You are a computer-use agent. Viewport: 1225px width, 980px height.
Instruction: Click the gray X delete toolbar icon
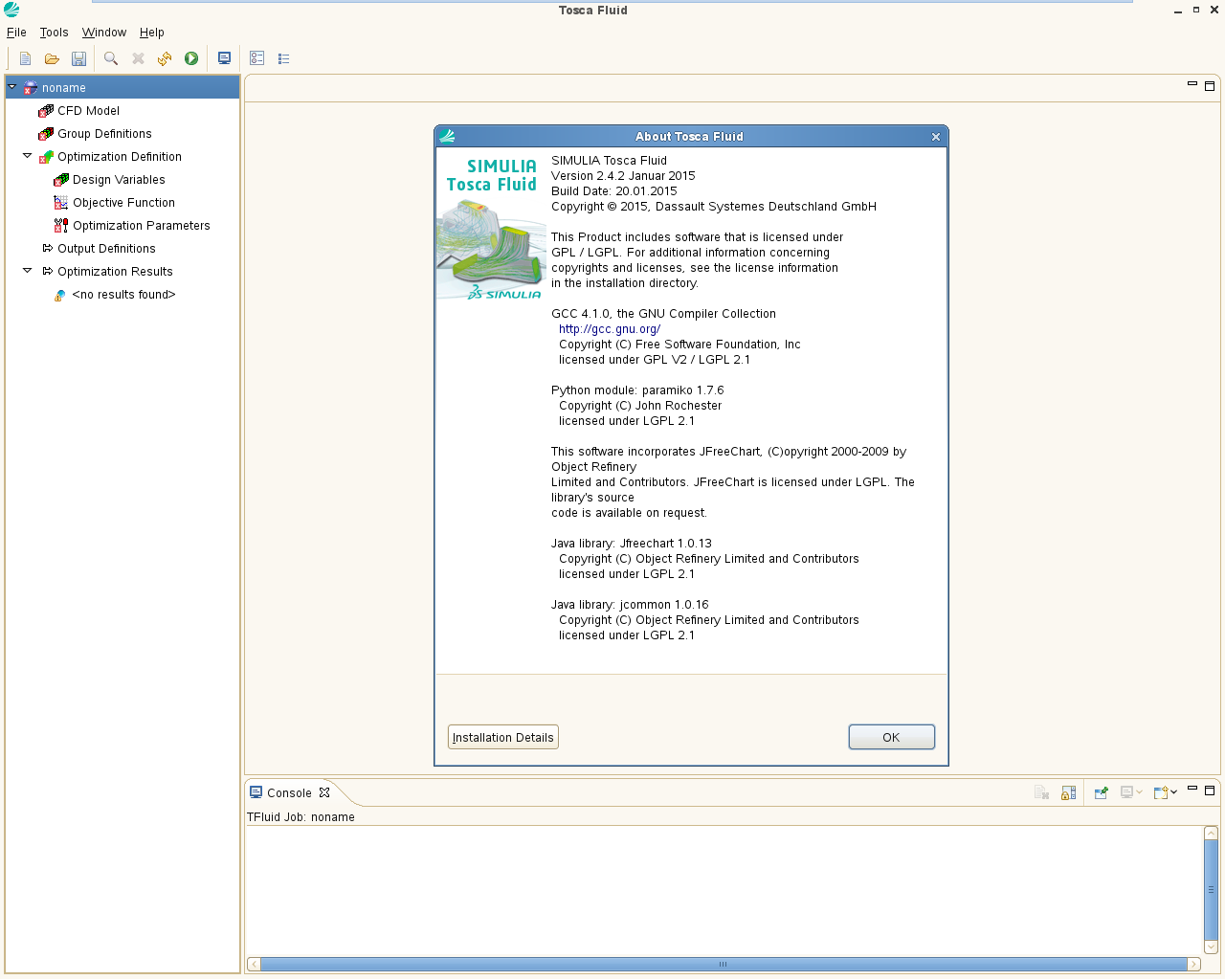pos(138,58)
